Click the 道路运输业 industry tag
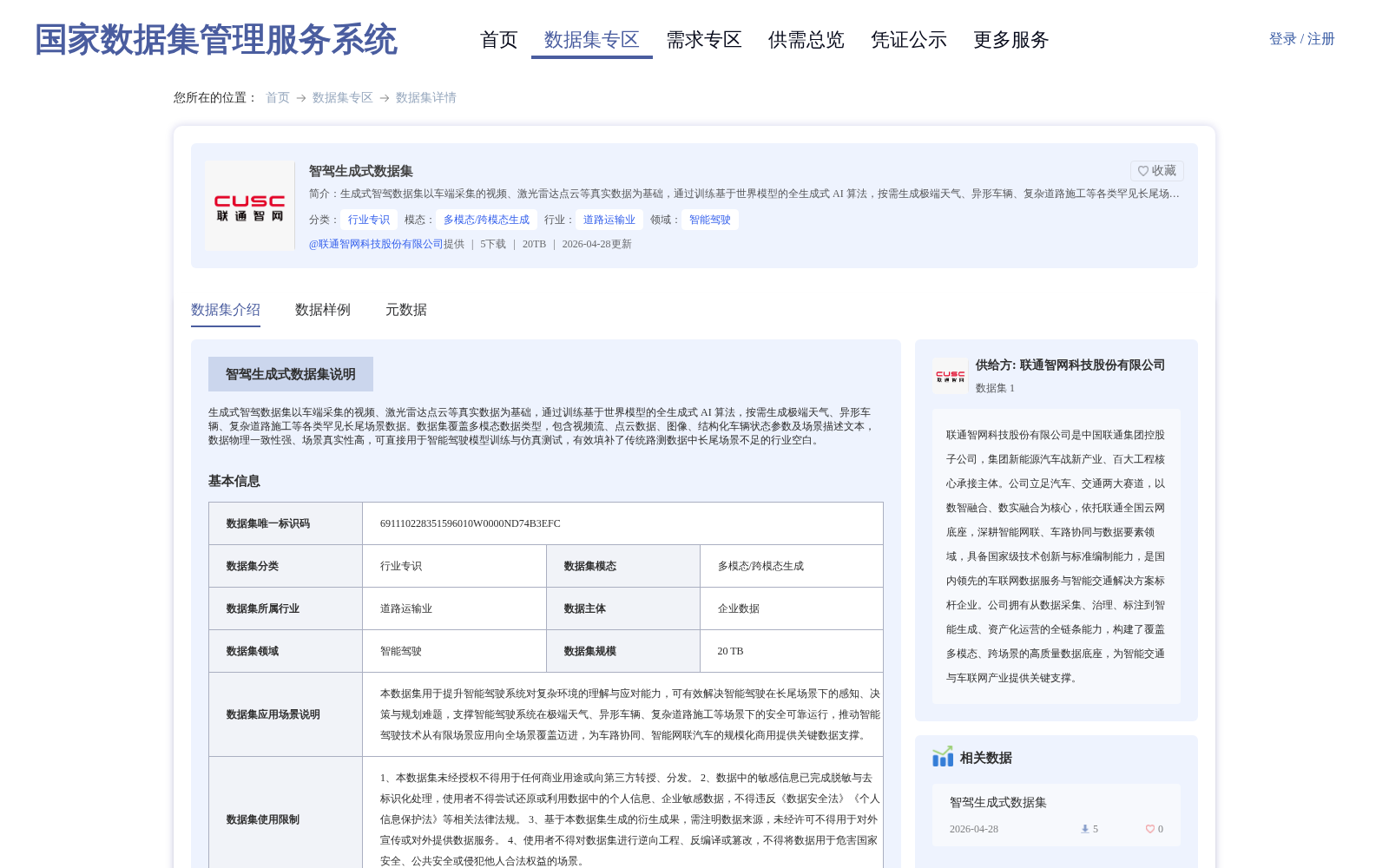1389x868 pixels. tap(609, 220)
